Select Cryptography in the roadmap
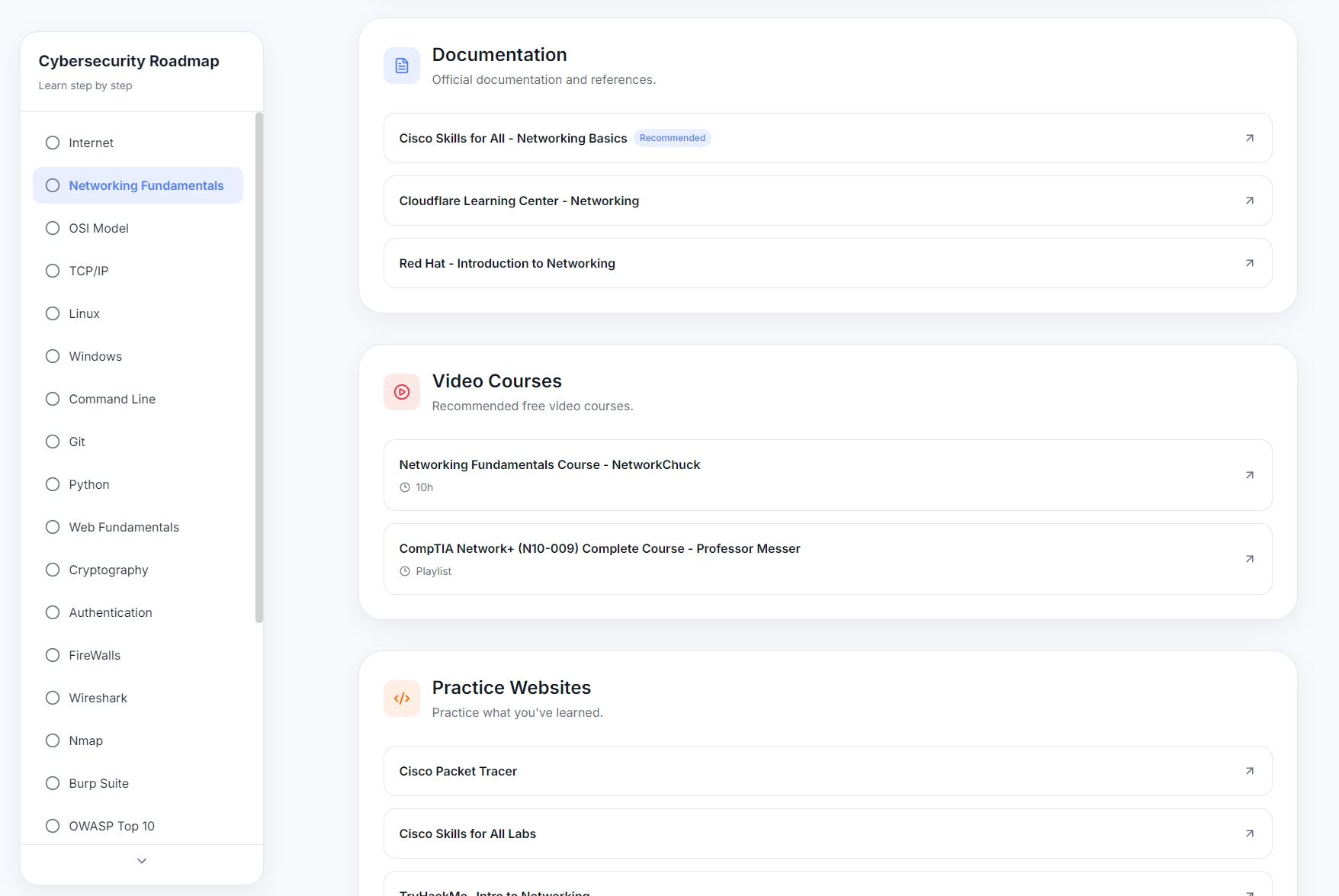 [138, 570]
